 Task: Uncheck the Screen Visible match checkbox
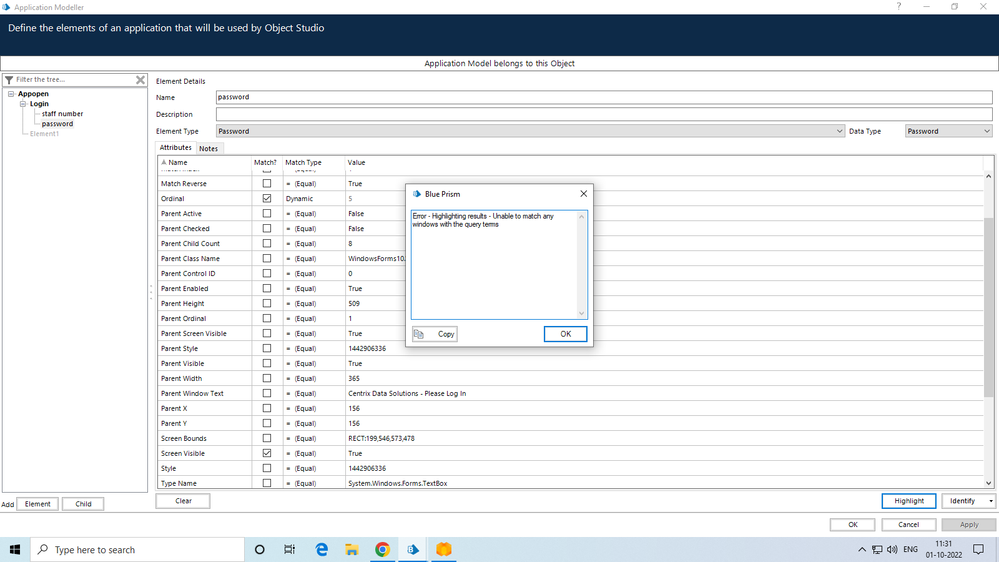(266, 453)
